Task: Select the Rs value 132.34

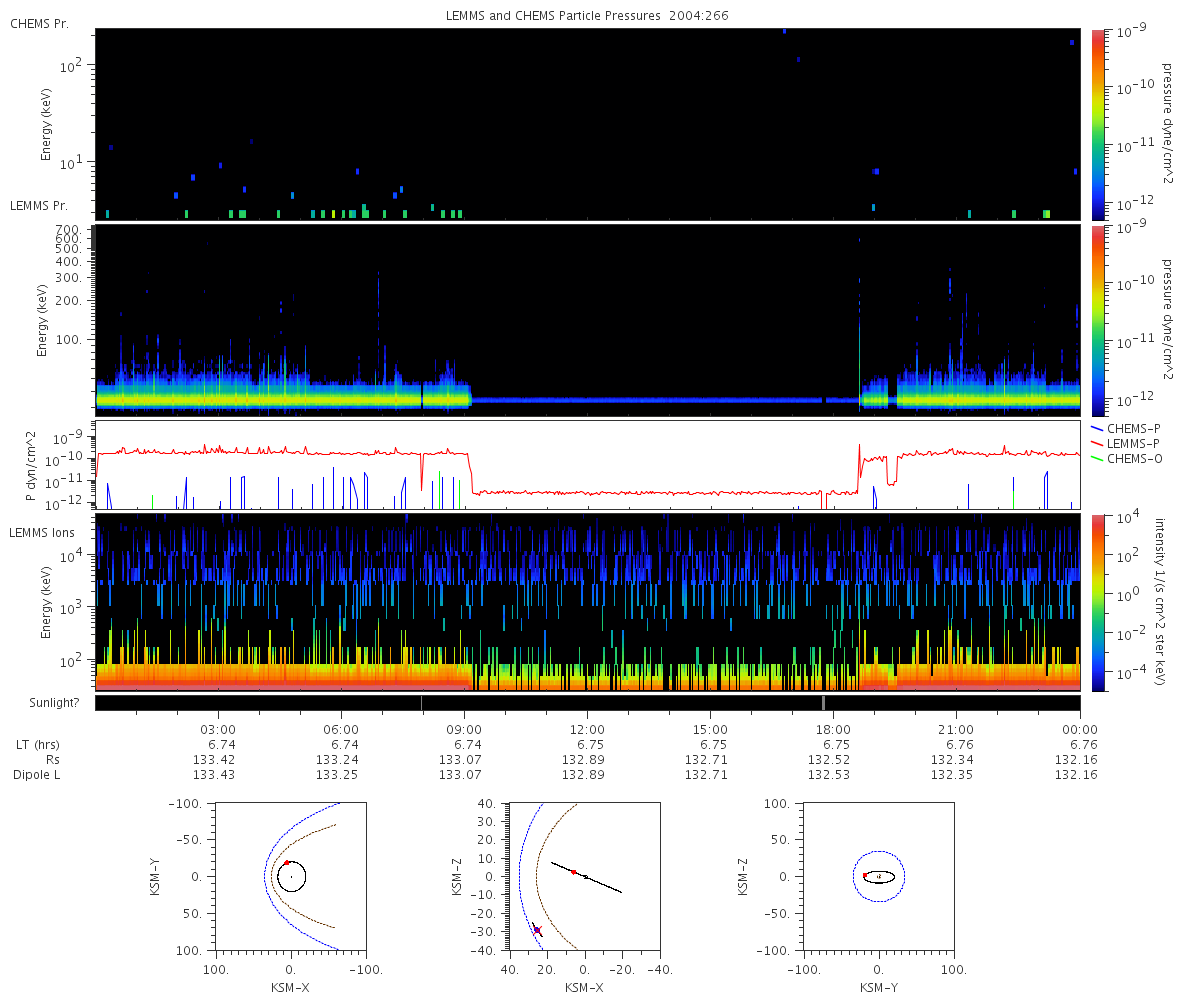Action: 953,760
